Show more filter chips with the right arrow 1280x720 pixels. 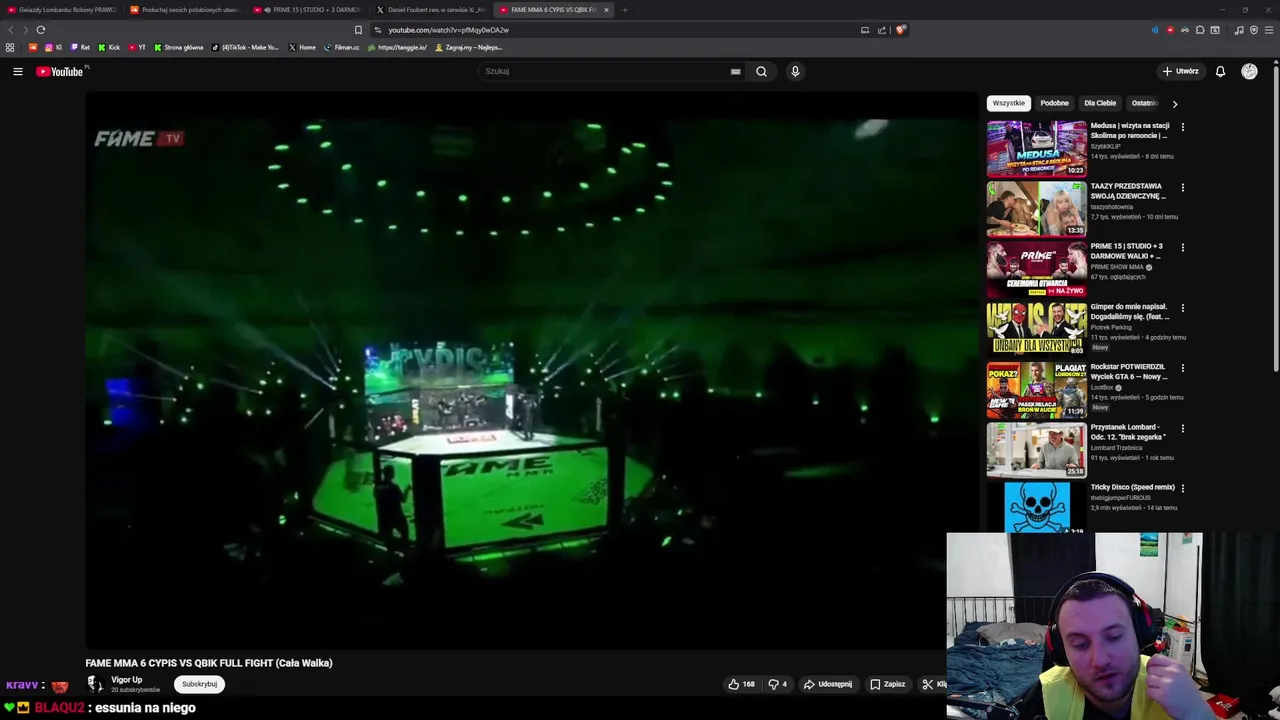[1175, 103]
